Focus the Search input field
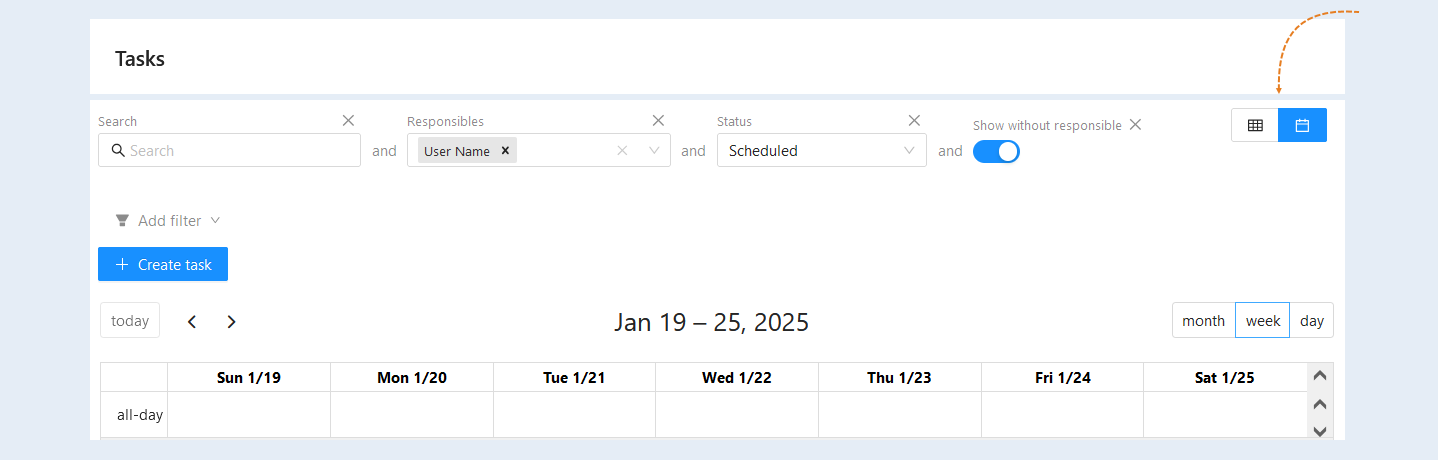 (229, 150)
